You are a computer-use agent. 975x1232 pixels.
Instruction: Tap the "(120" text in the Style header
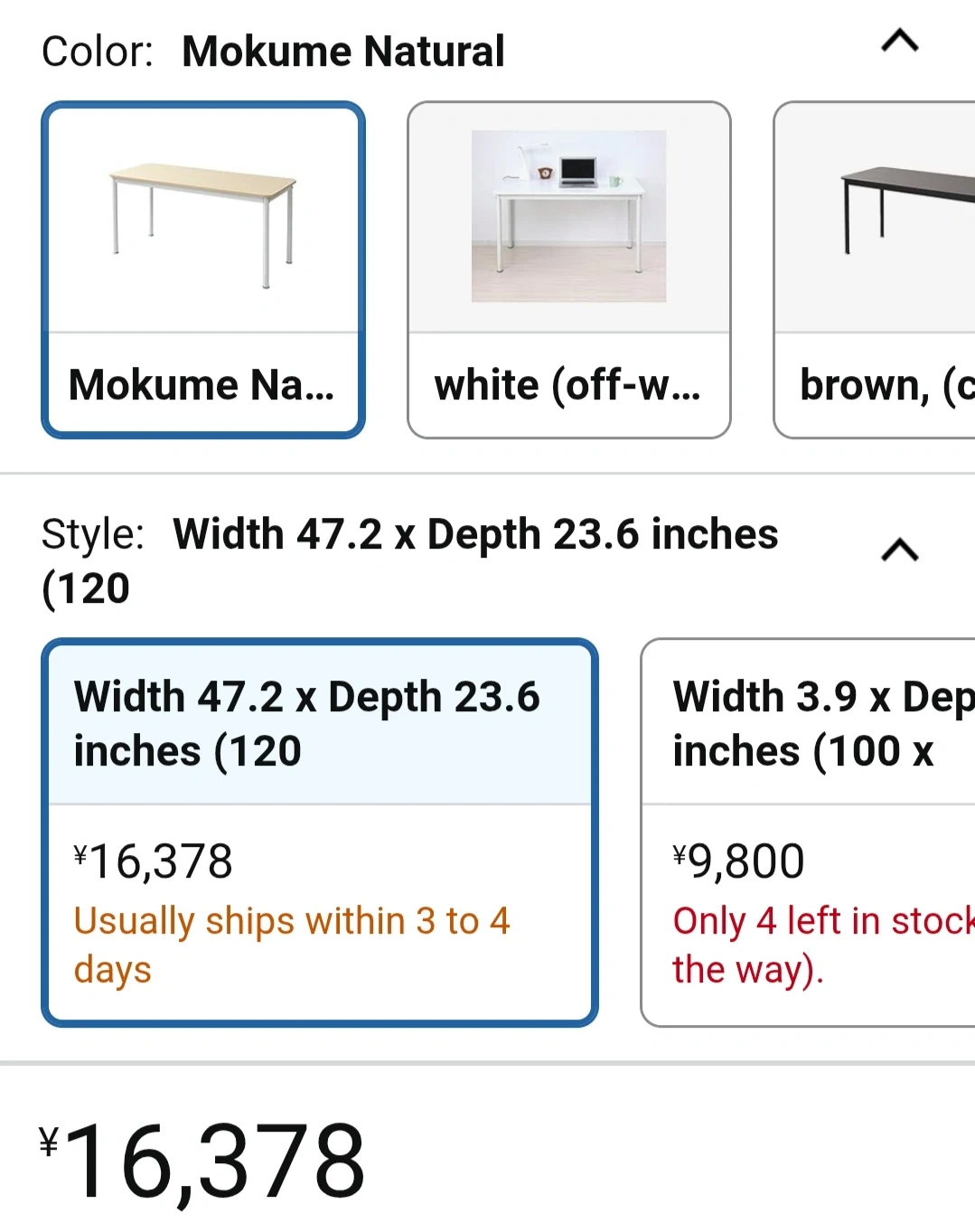tap(86, 588)
